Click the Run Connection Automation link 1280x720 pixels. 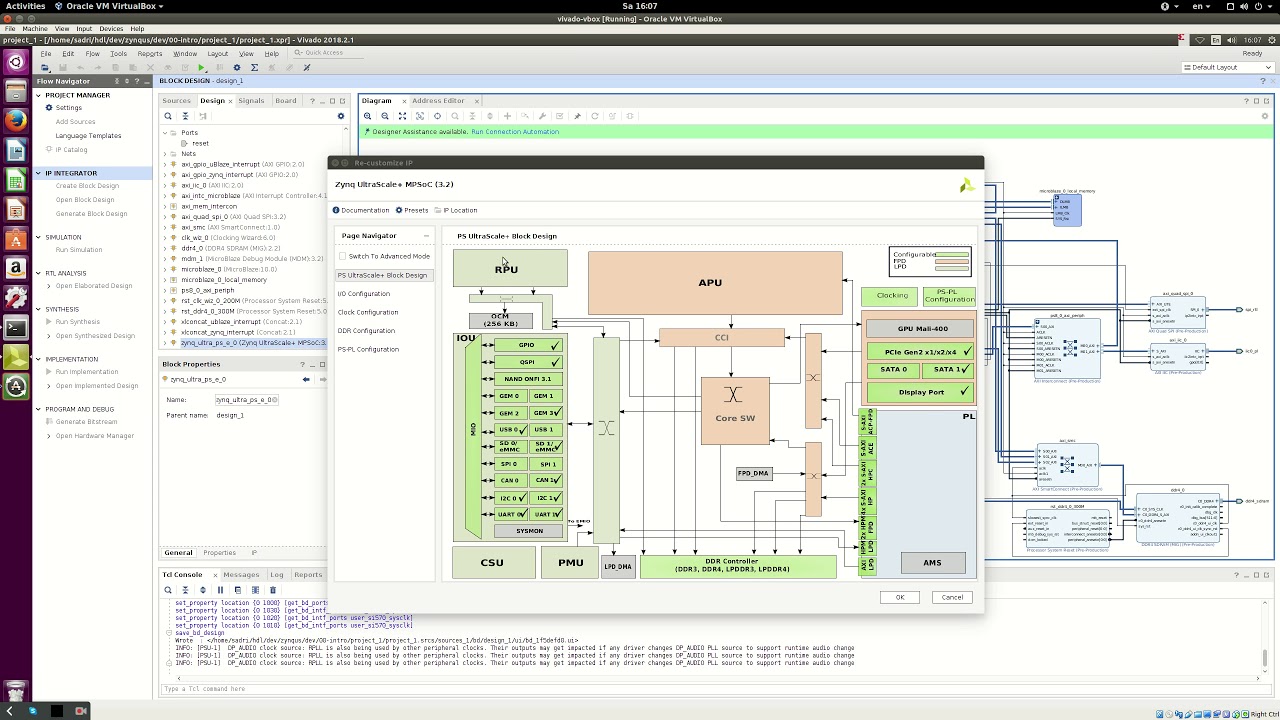pos(515,132)
